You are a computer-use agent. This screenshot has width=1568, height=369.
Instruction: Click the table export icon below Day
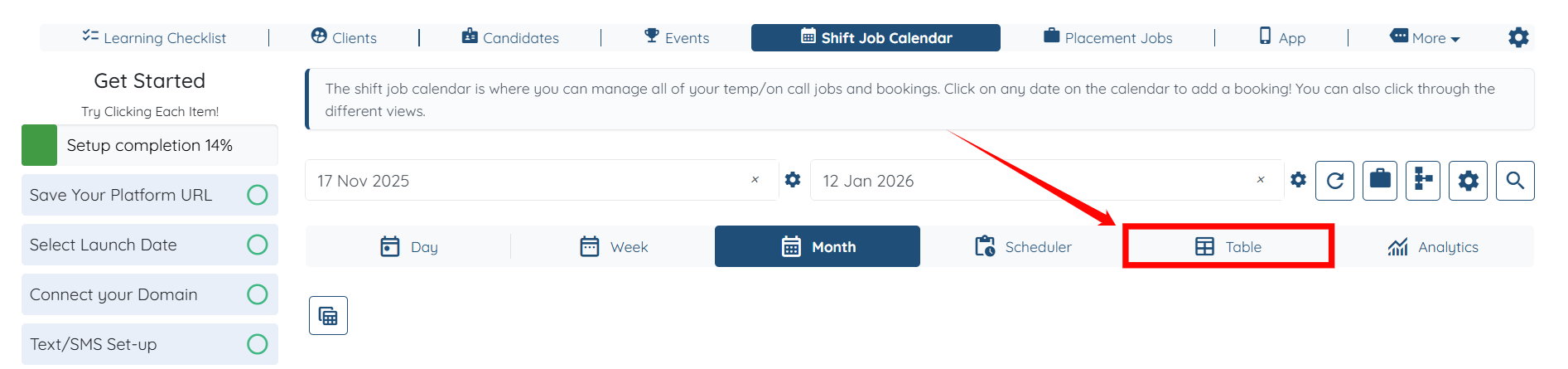click(328, 316)
